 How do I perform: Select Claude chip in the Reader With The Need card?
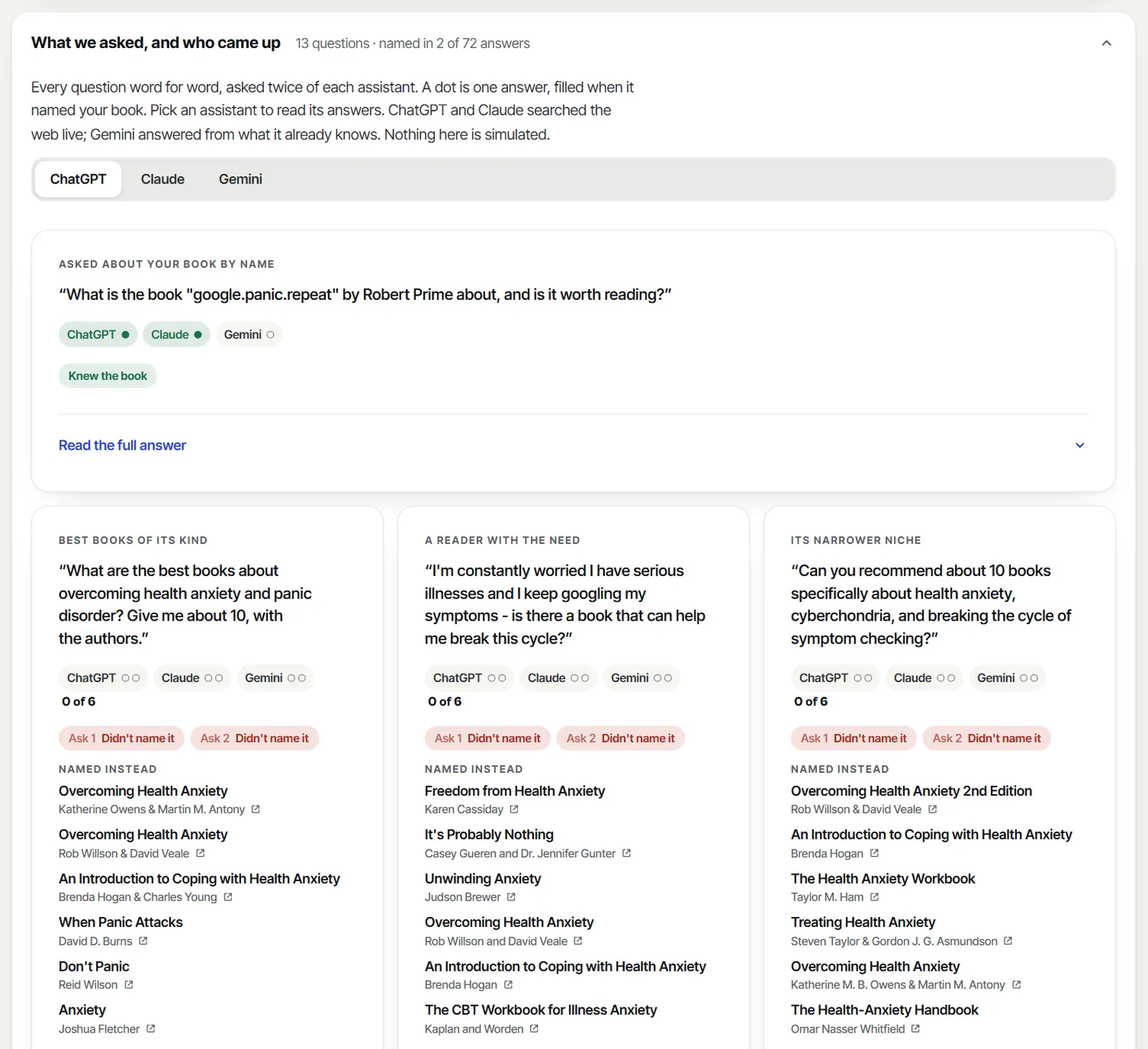pos(558,678)
